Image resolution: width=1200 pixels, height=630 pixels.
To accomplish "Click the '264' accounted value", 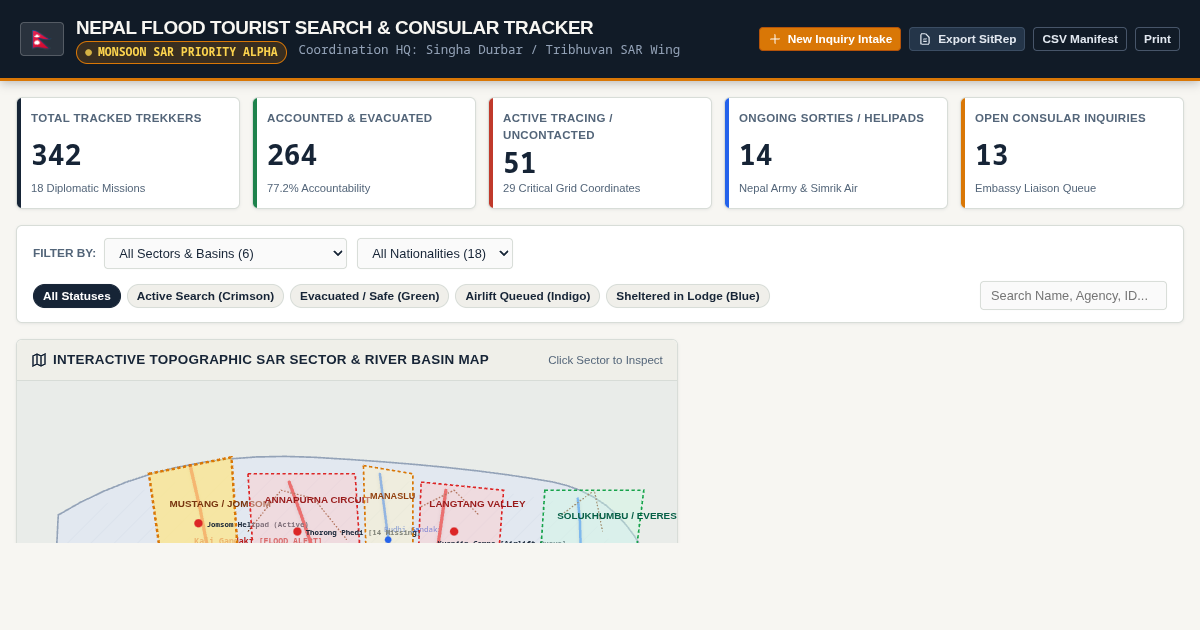I will [x=292, y=155].
